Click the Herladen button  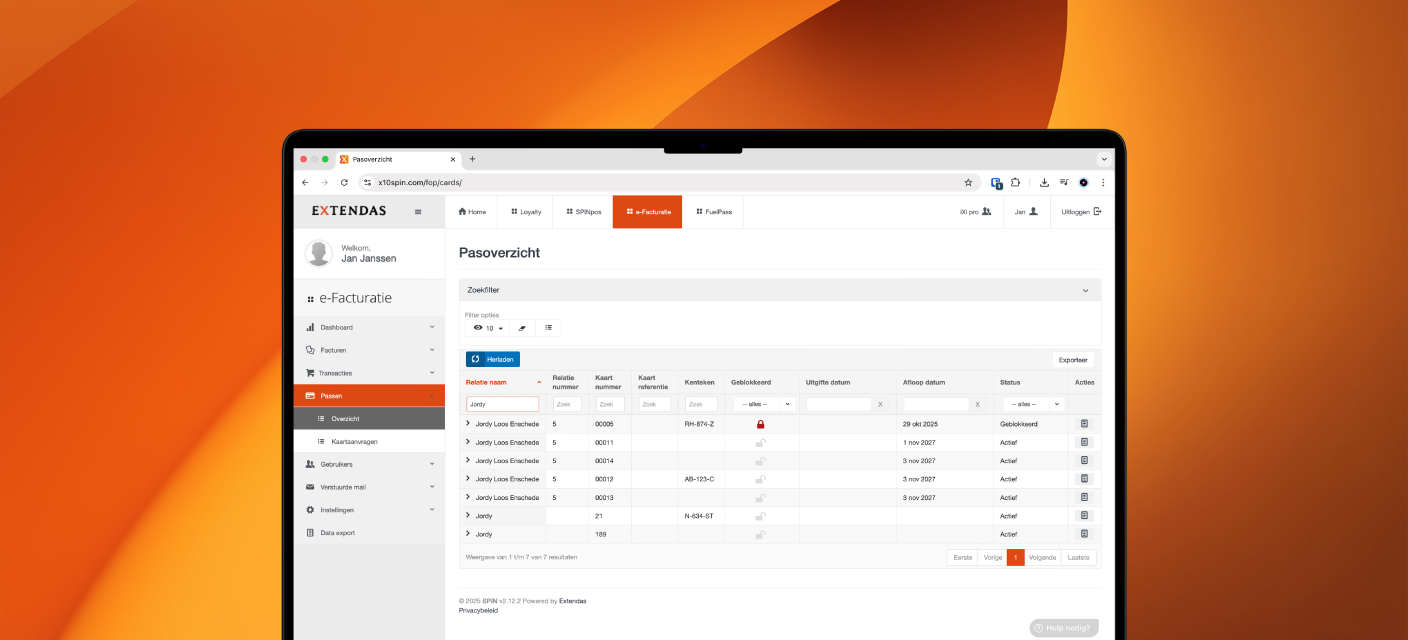tap(493, 359)
